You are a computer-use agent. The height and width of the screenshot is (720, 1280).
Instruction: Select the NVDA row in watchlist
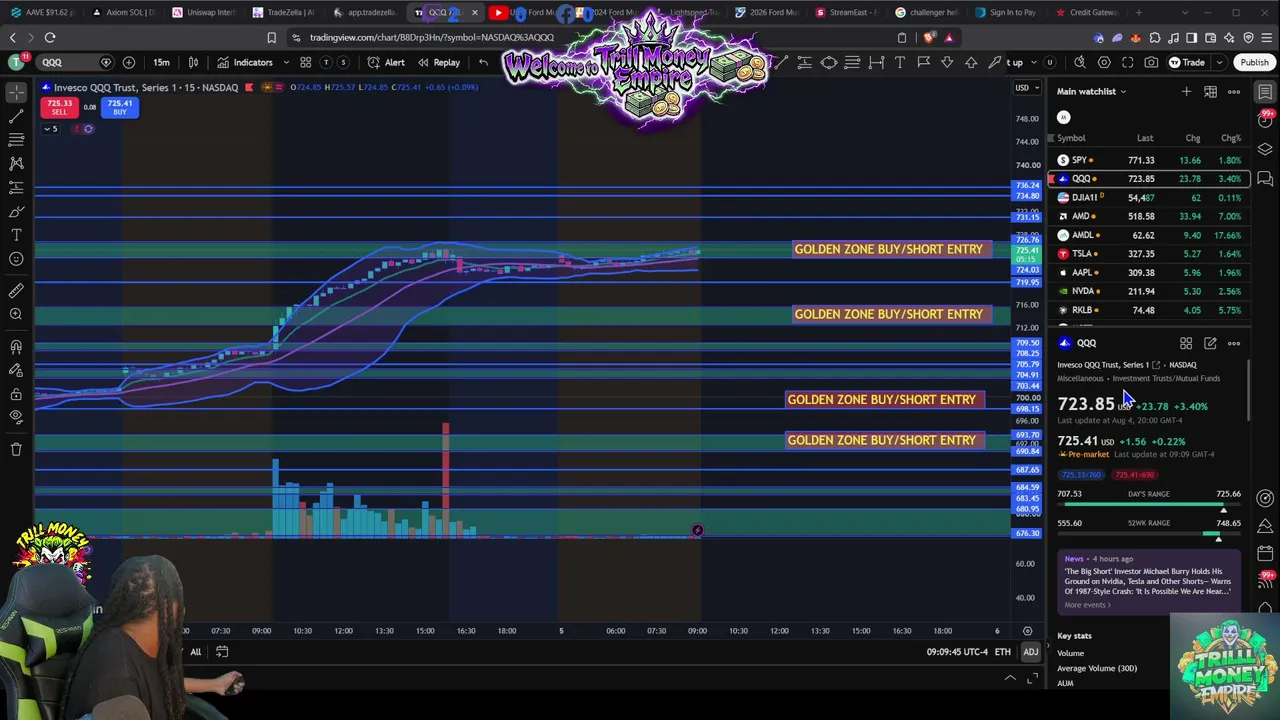click(x=1148, y=291)
